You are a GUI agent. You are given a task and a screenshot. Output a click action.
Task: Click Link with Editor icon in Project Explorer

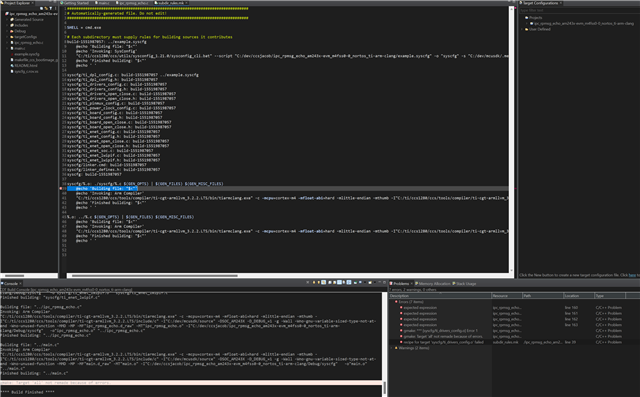(x=46, y=8)
